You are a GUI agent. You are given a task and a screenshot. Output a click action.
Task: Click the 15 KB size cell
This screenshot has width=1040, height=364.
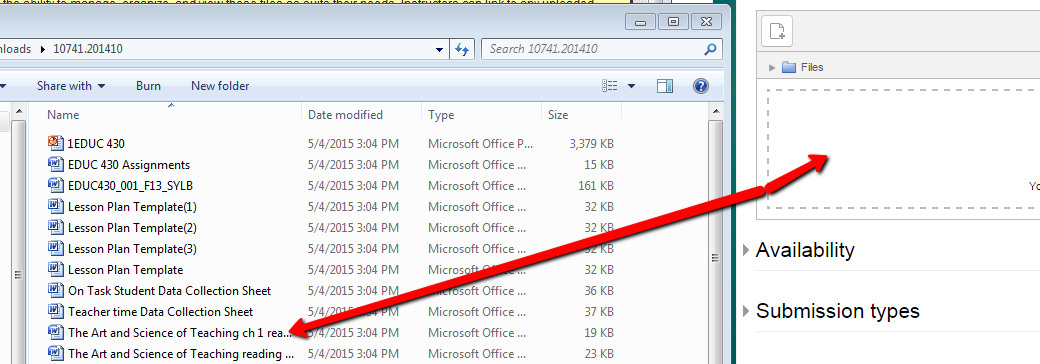pos(598,164)
